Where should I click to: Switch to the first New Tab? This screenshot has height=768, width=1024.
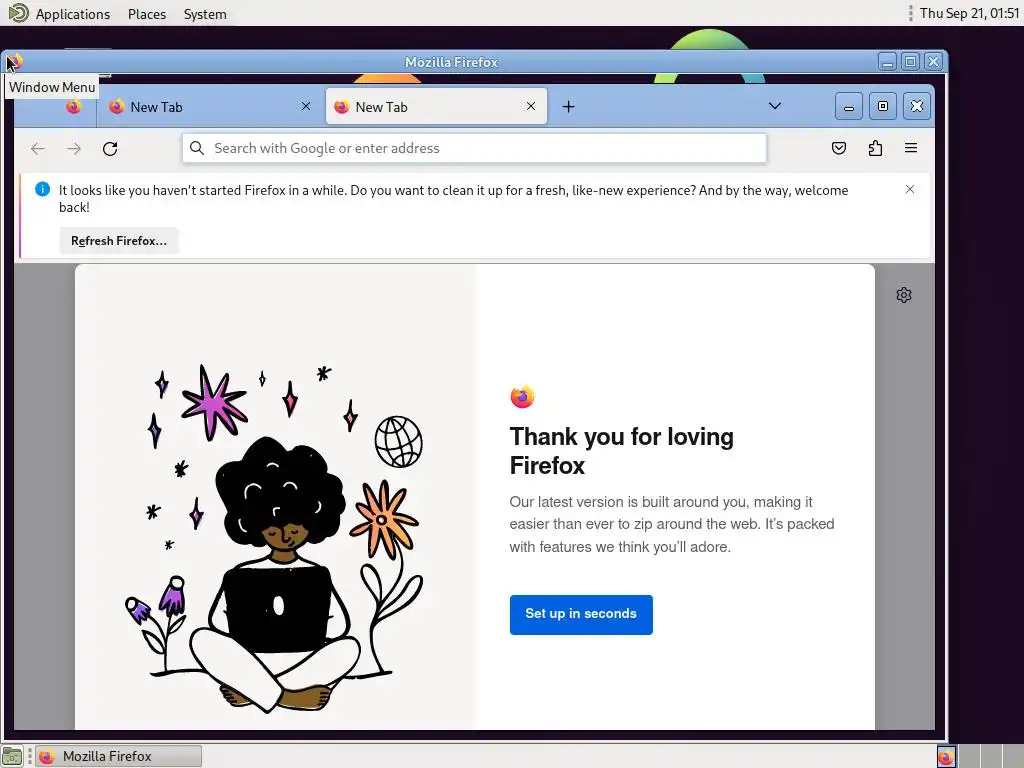(x=210, y=106)
